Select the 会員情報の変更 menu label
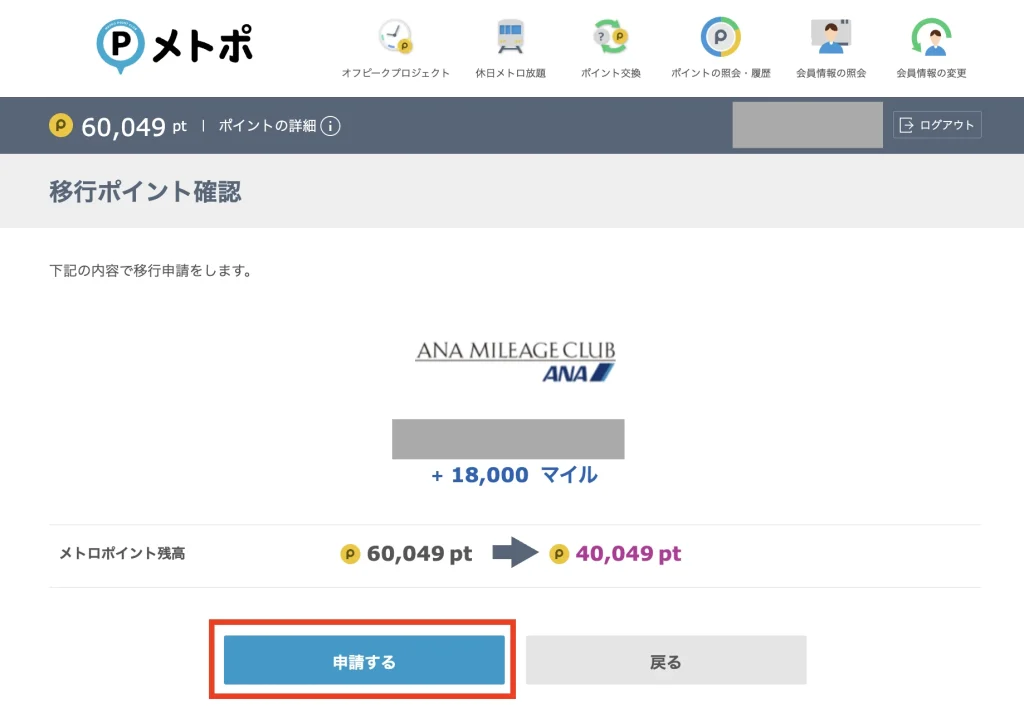Viewport: 1024px width, 728px height. click(x=931, y=73)
